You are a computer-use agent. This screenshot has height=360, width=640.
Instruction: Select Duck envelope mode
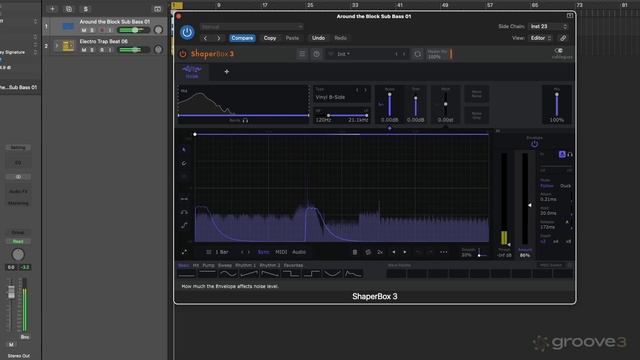tap(566, 186)
